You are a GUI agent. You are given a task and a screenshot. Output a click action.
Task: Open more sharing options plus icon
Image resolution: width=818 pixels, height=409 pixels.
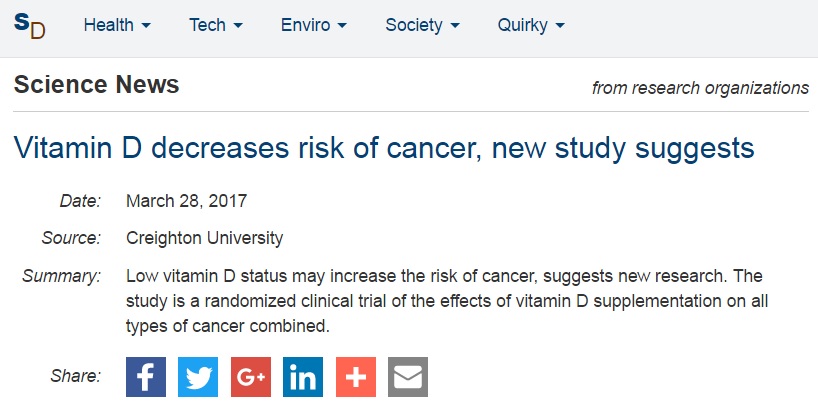click(x=355, y=376)
